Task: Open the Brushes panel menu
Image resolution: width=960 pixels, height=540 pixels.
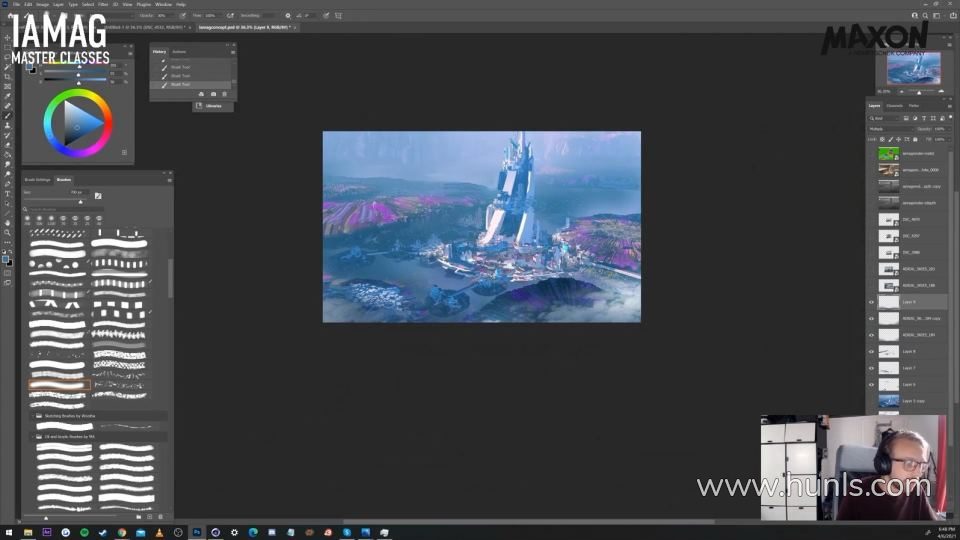Action: pos(170,180)
